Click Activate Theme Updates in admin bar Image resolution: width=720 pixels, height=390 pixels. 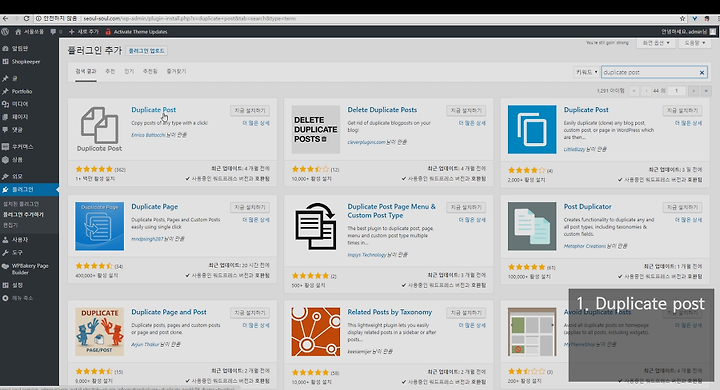click(x=136, y=32)
